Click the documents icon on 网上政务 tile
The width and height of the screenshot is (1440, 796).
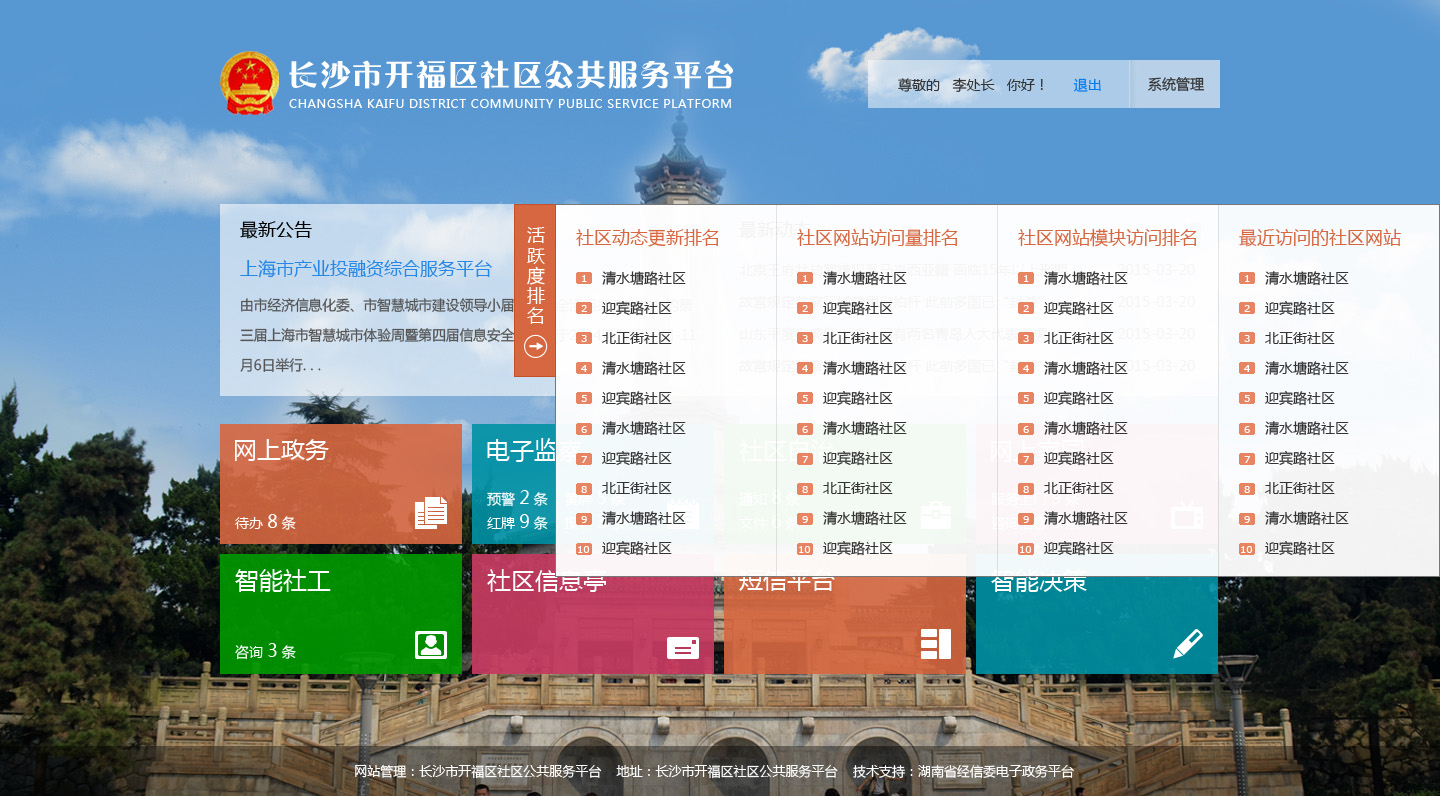[431, 513]
